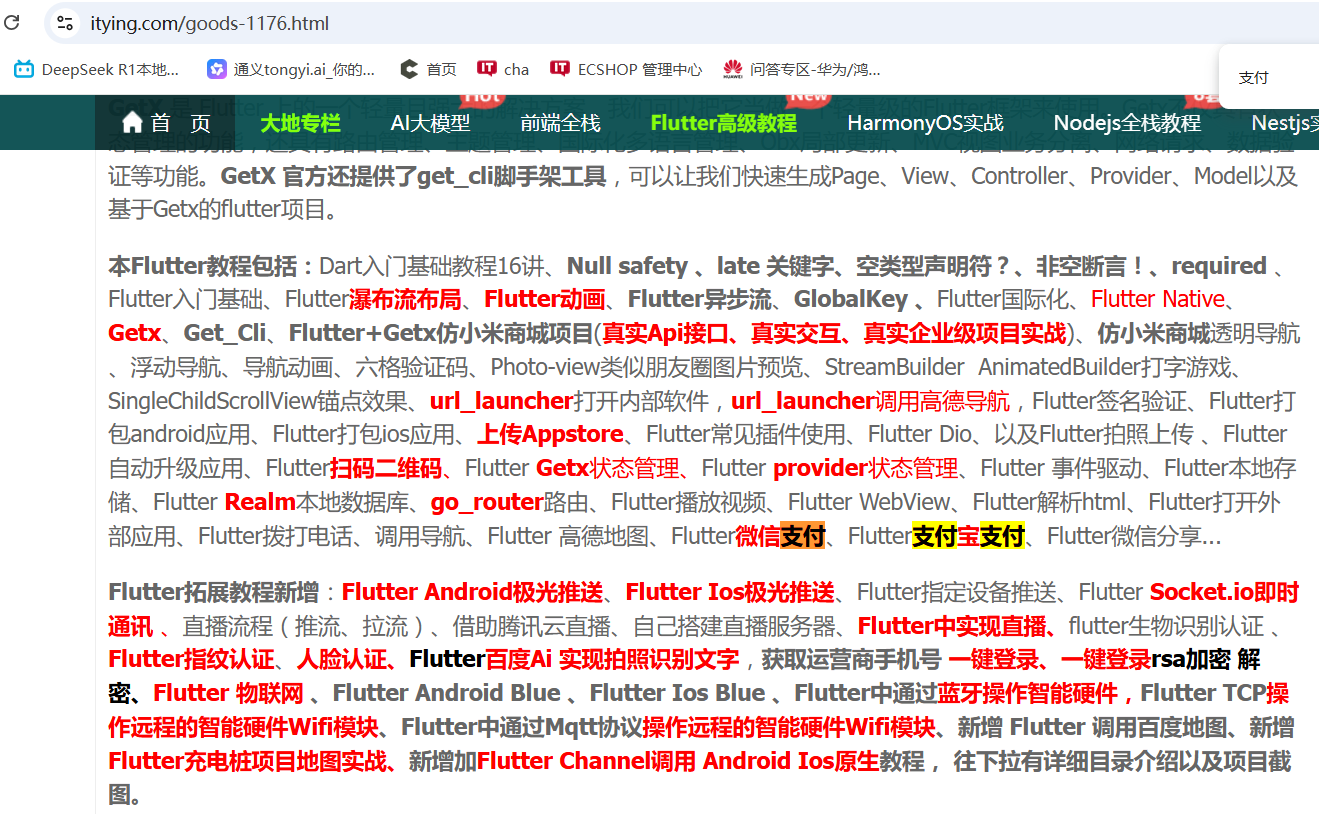The image size is (1319, 814).
Task: Click the red text Socket.io即时通讯
Action: pyautogui.click(x=1224, y=592)
